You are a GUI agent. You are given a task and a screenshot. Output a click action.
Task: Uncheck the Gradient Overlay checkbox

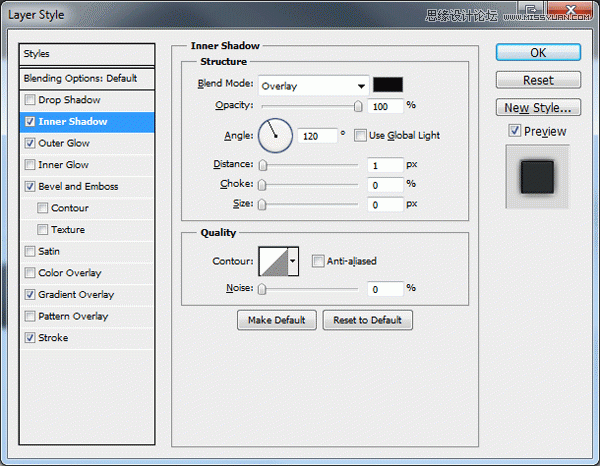30,295
